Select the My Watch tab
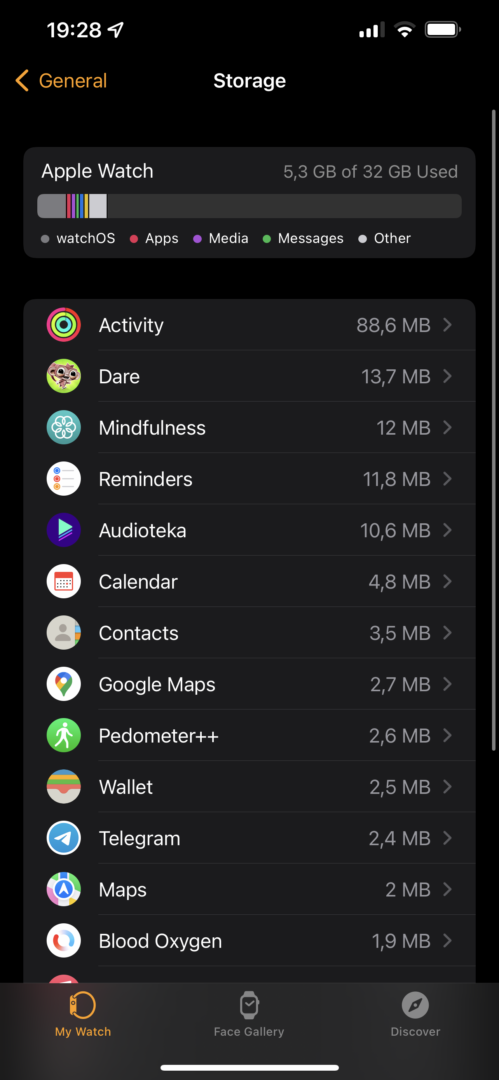This screenshot has height=1080, width=499. pos(83,1015)
